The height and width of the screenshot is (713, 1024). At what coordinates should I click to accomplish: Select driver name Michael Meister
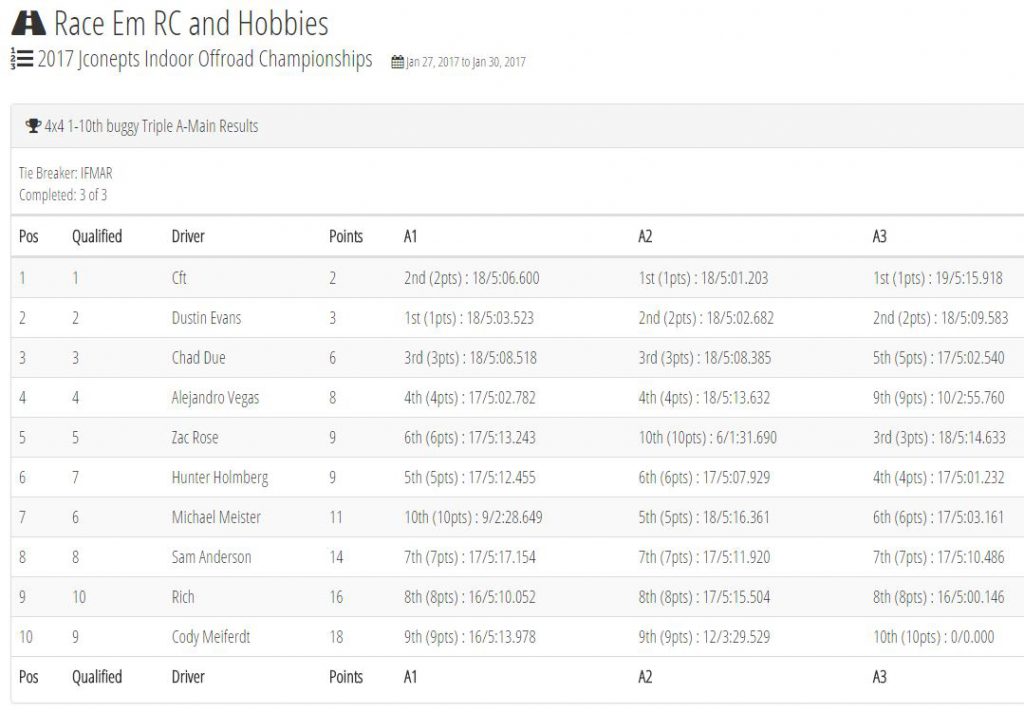point(216,517)
